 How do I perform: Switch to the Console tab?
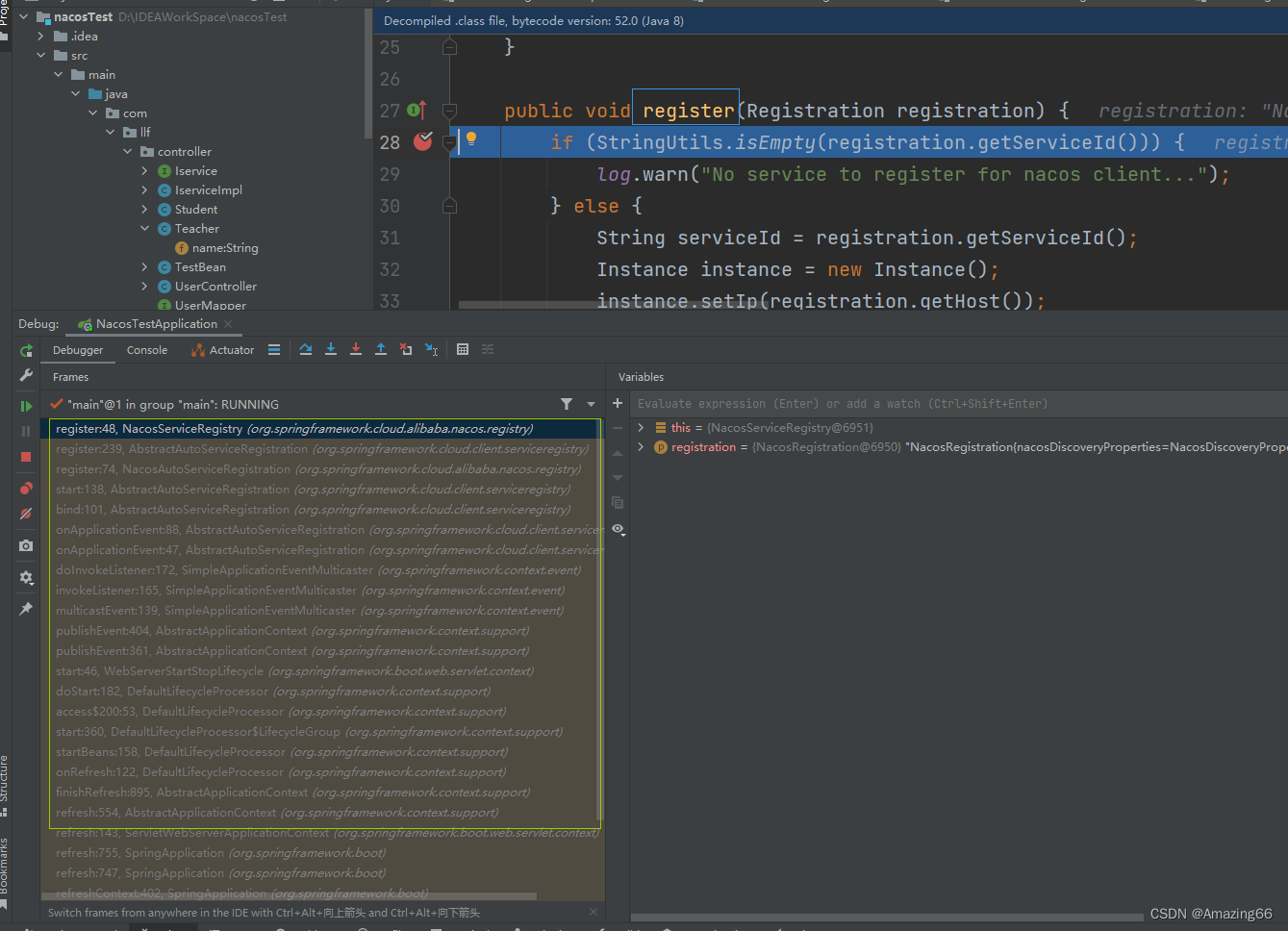(147, 350)
